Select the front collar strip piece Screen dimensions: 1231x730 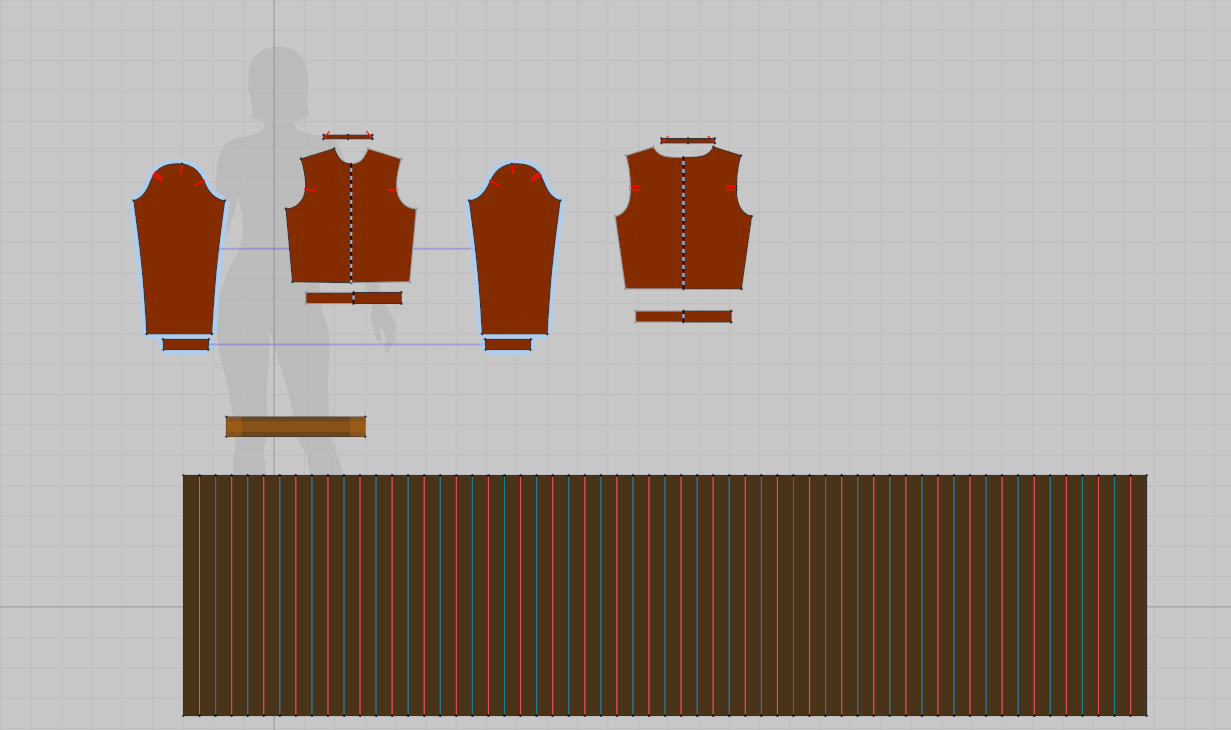[x=348, y=136]
